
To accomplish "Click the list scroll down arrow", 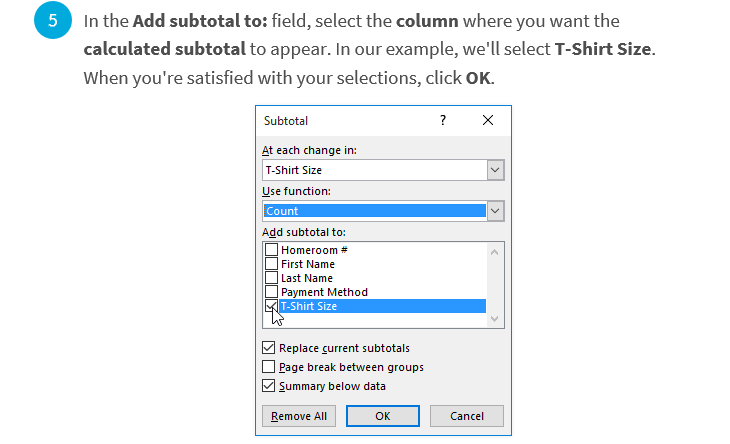I will (495, 319).
